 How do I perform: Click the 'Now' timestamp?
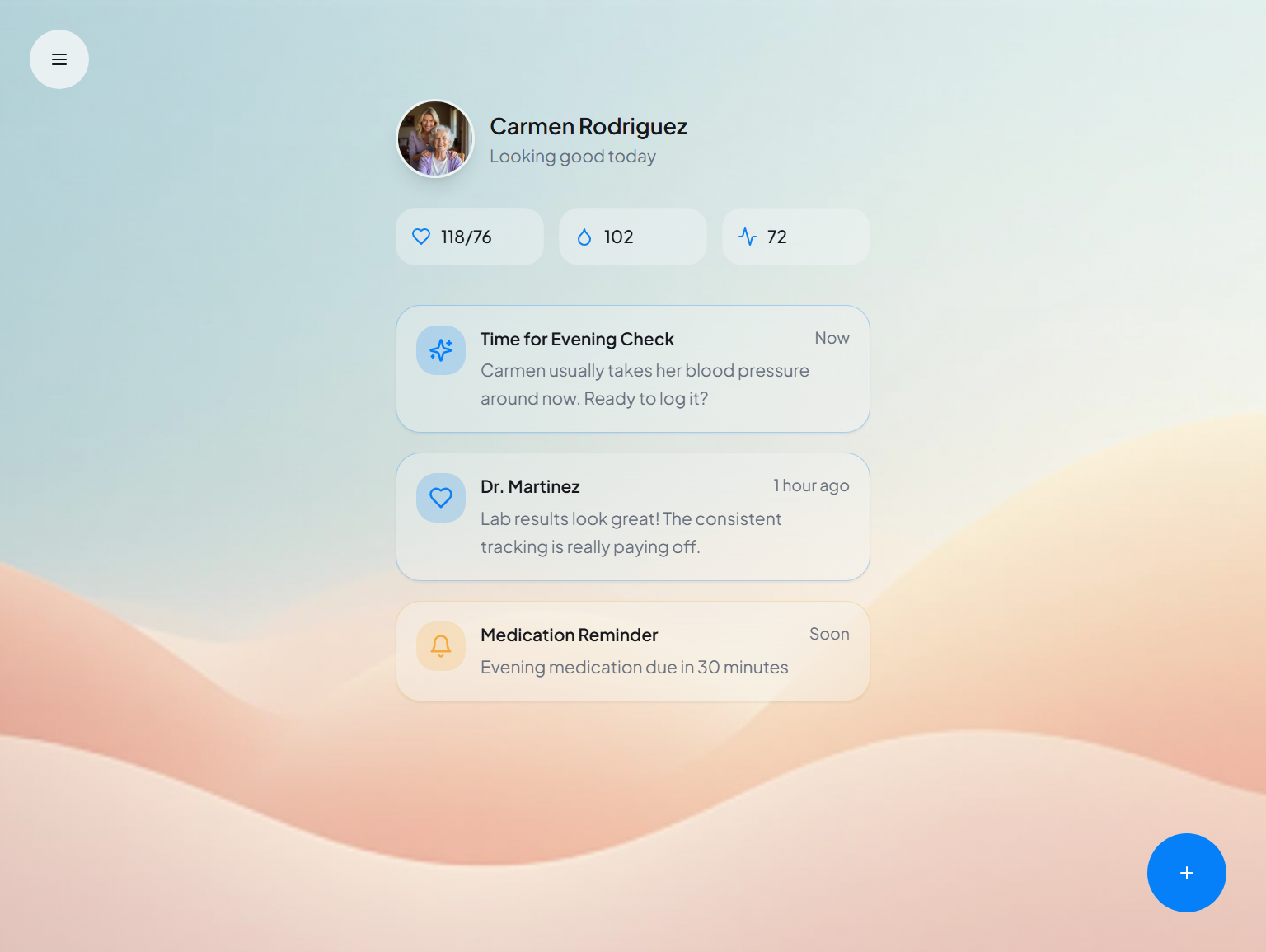pos(832,338)
